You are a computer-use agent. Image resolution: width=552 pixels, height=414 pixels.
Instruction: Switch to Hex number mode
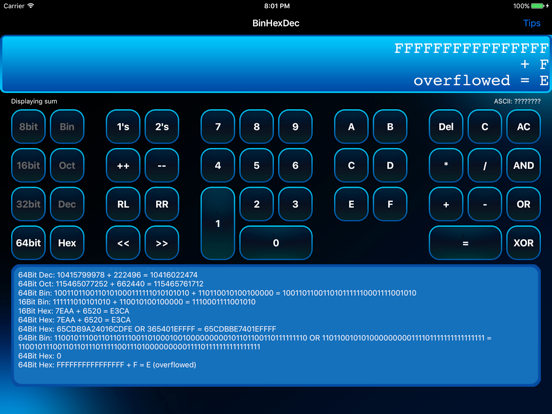tap(67, 243)
